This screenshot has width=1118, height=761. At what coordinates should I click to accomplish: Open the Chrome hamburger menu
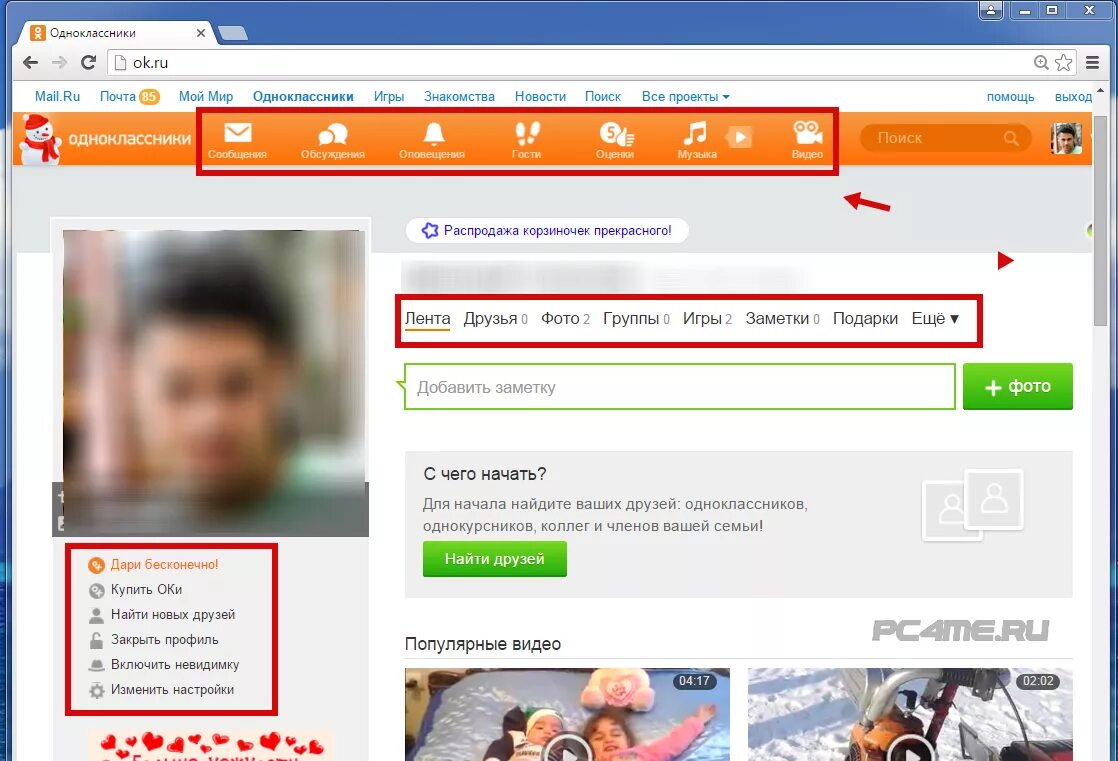1092,63
